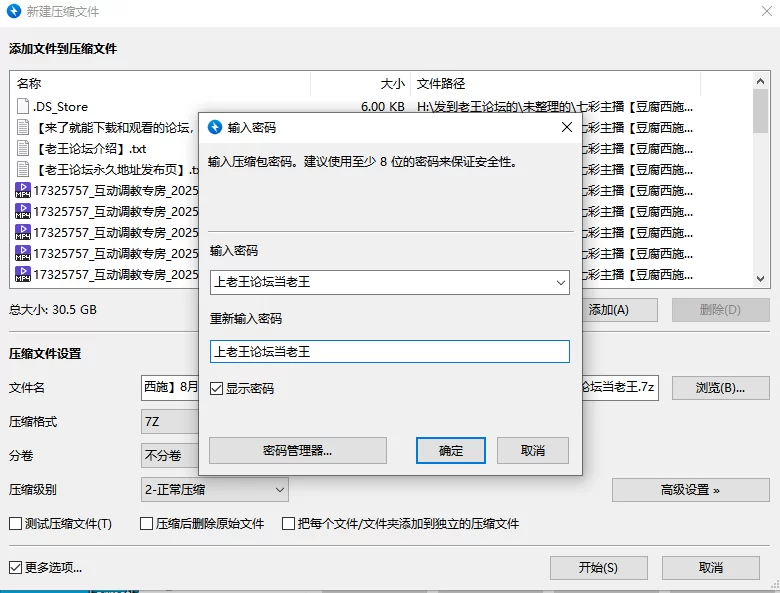780x593 pixels.
Task: Click the 6.00 KB size cell
Action: coord(383,106)
